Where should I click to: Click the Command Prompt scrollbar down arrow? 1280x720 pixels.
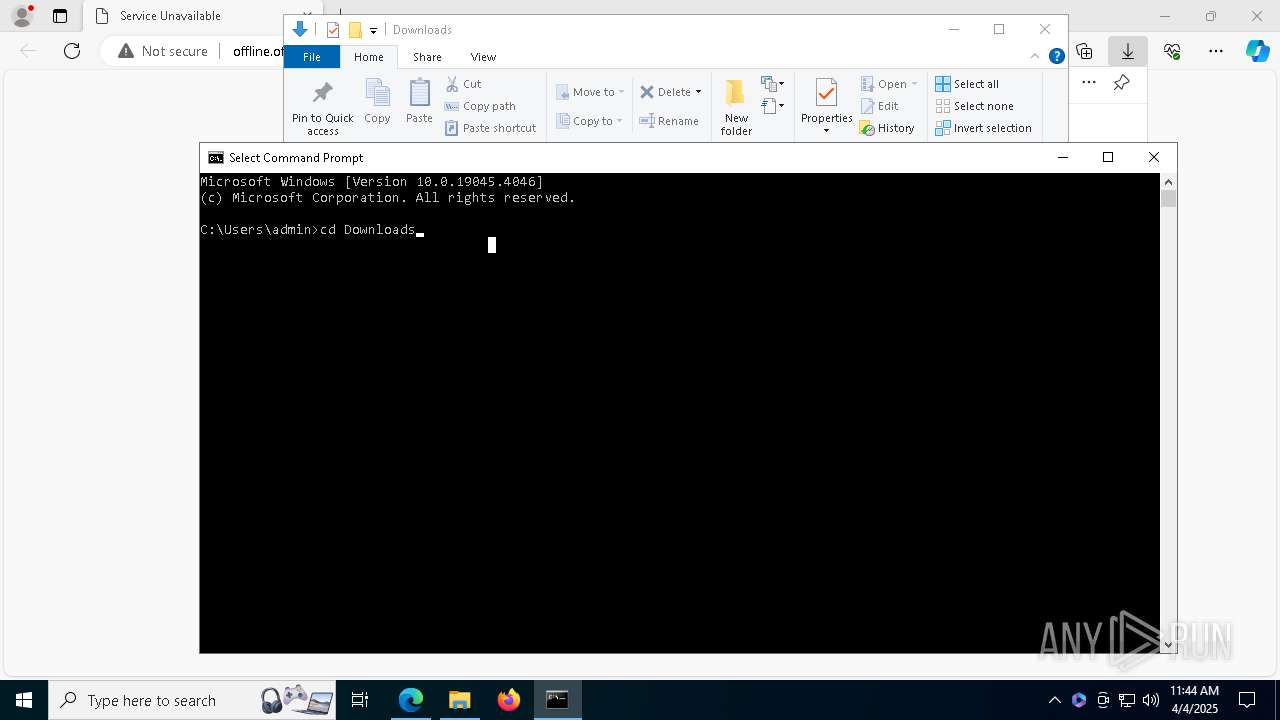(x=1168, y=645)
